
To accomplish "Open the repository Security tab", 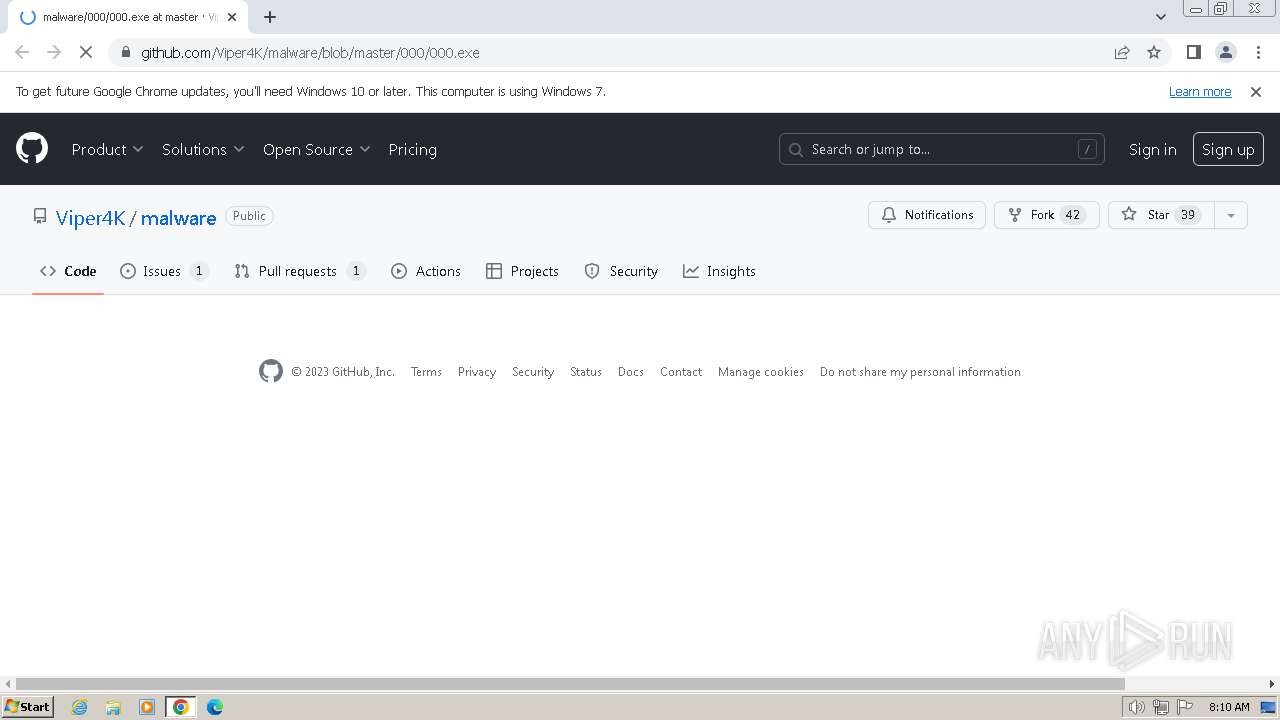I will click(x=621, y=271).
